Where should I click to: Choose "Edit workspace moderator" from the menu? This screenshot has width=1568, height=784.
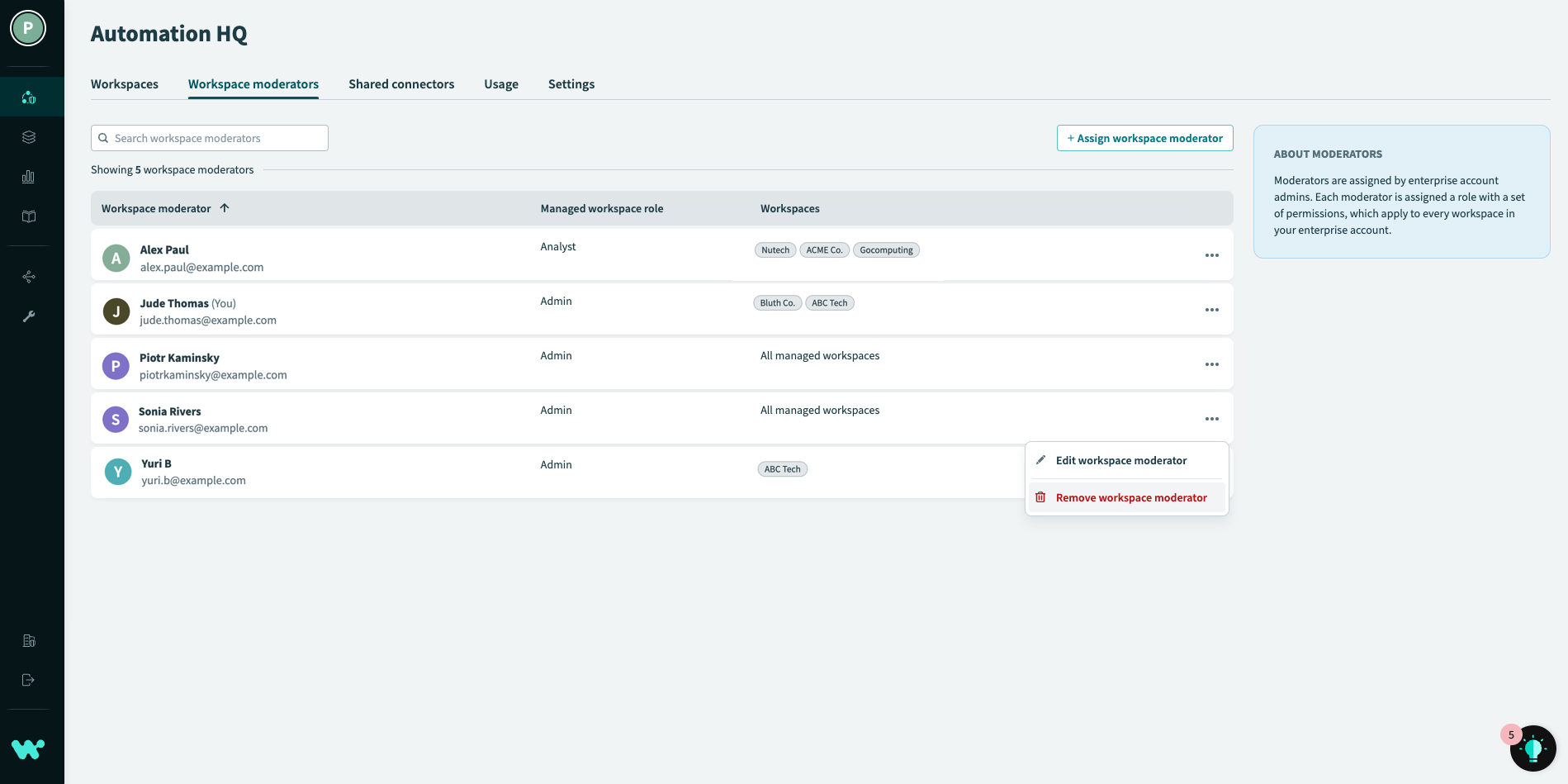pos(1121,460)
